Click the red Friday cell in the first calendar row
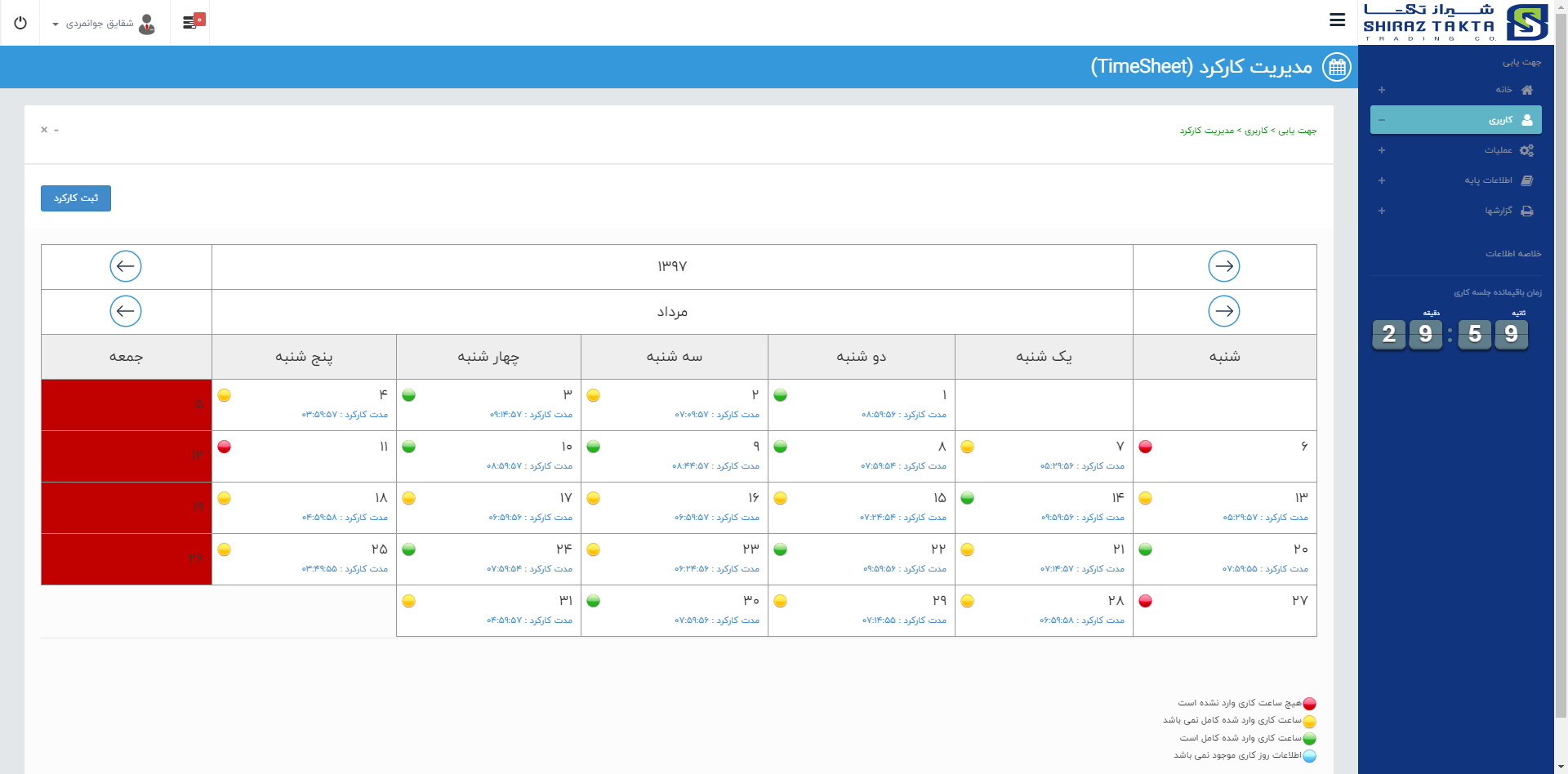This screenshot has width=1568, height=774. click(127, 405)
